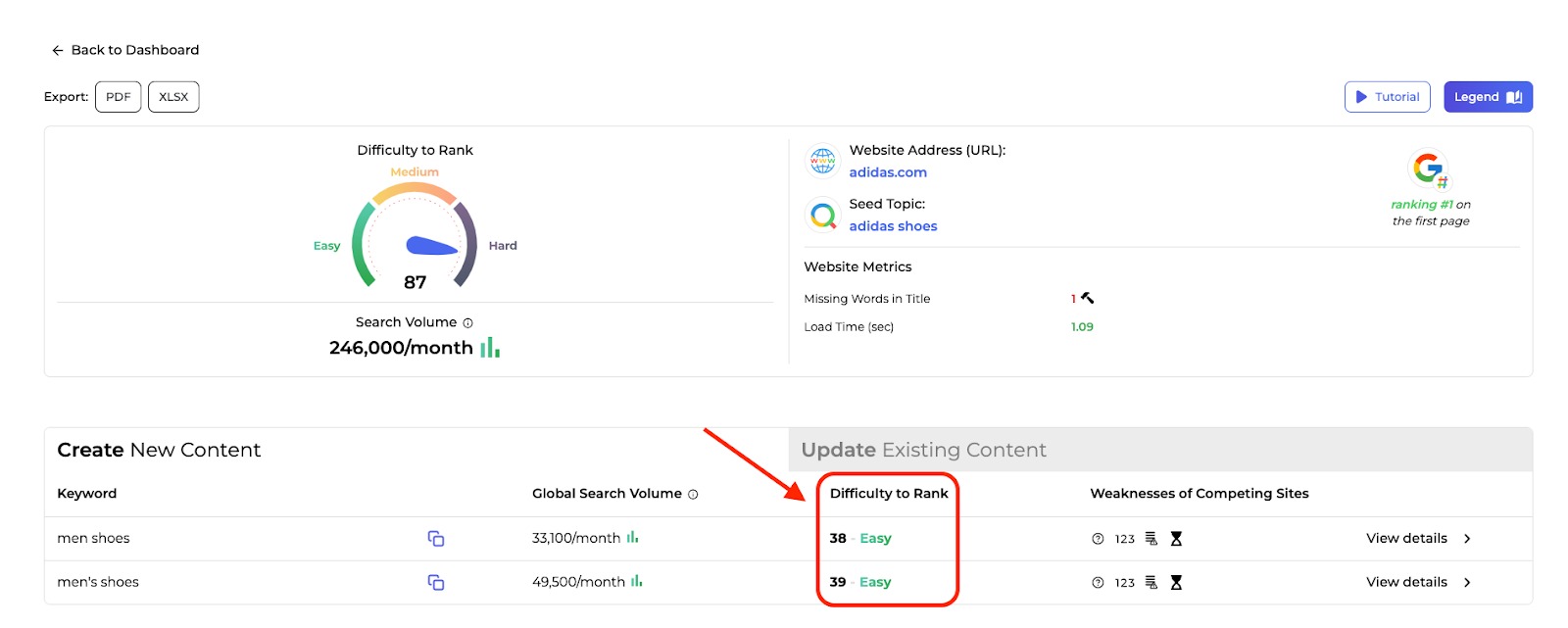Click the 123 icon in men's shoes row

coord(1125,583)
